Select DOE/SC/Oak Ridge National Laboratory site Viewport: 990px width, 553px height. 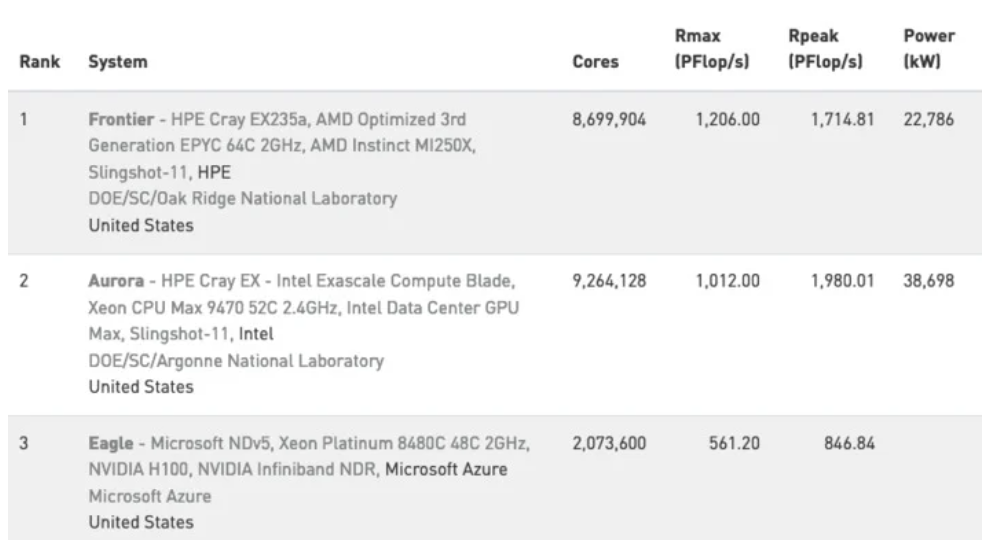[242, 198]
